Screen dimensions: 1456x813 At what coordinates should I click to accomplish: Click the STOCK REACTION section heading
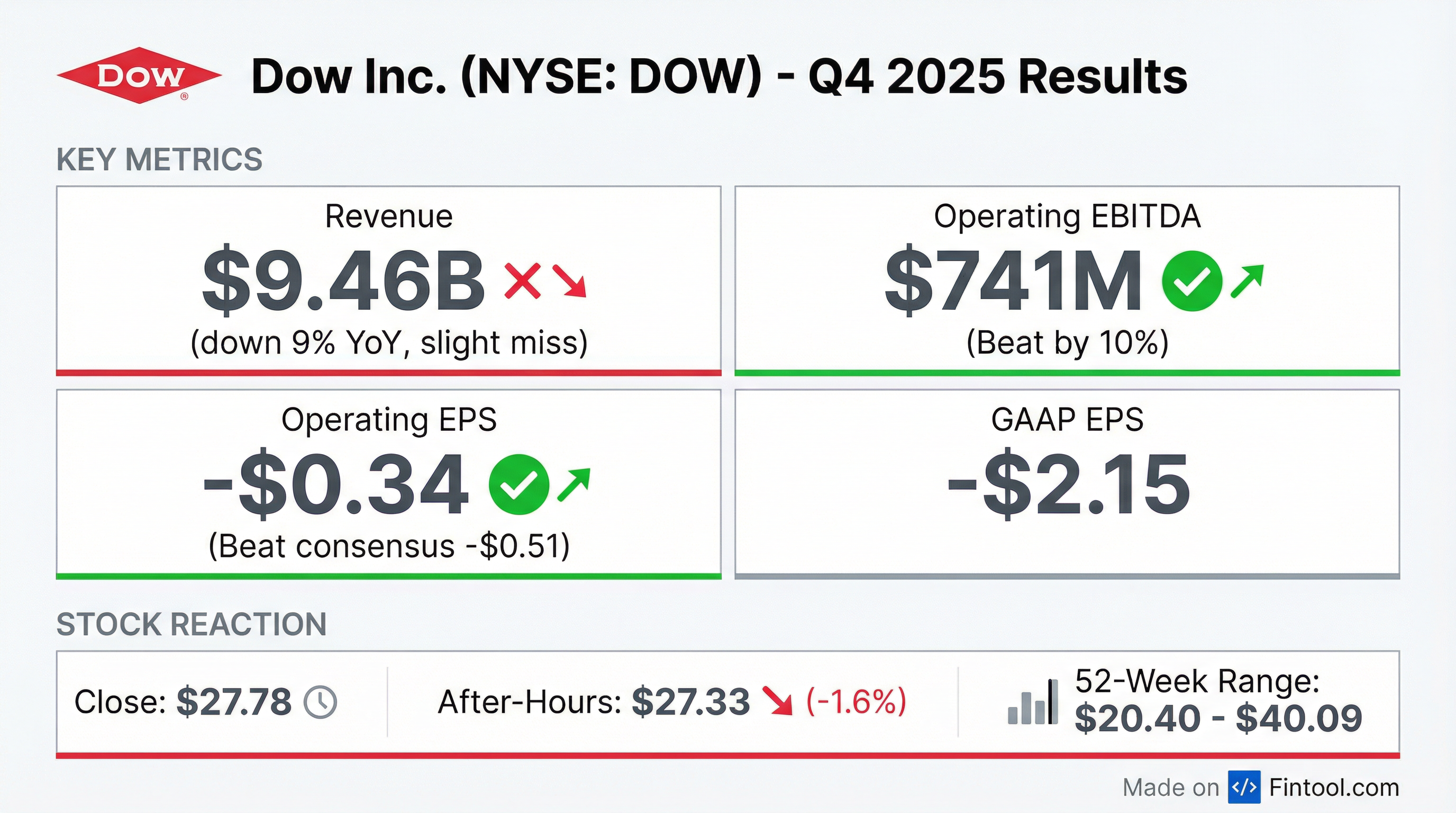click(192, 624)
